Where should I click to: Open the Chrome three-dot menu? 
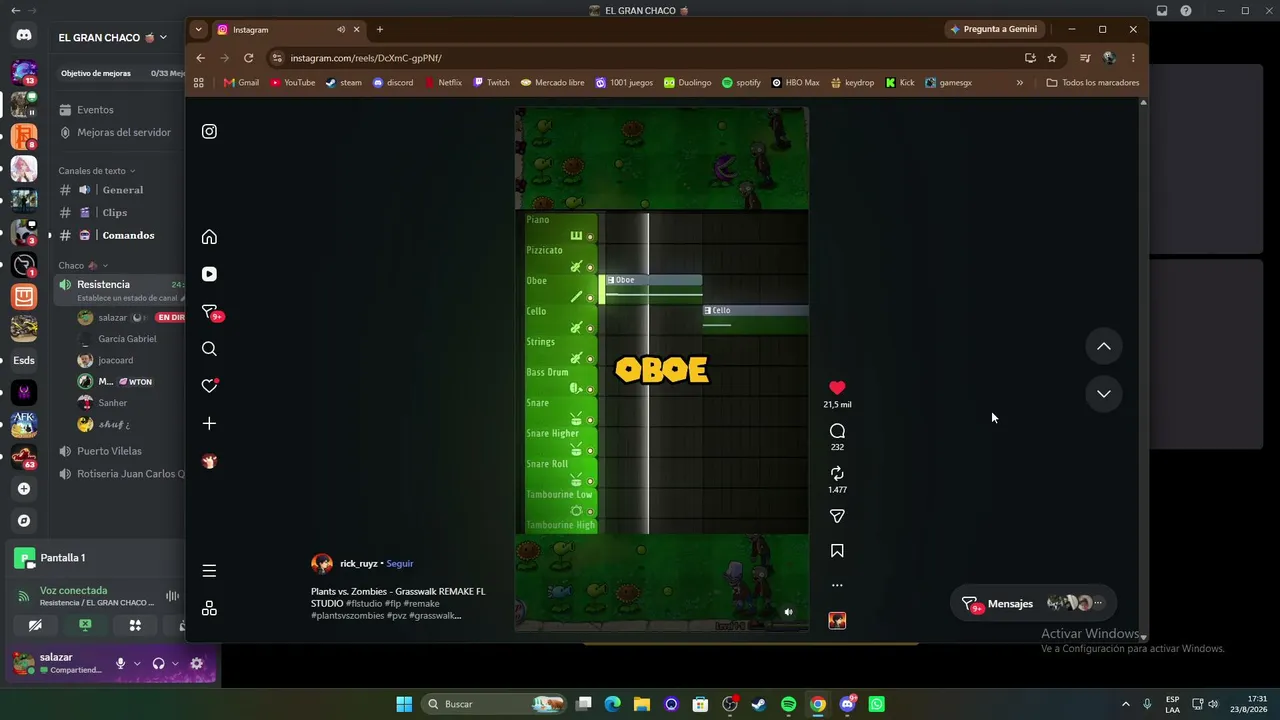1133,58
